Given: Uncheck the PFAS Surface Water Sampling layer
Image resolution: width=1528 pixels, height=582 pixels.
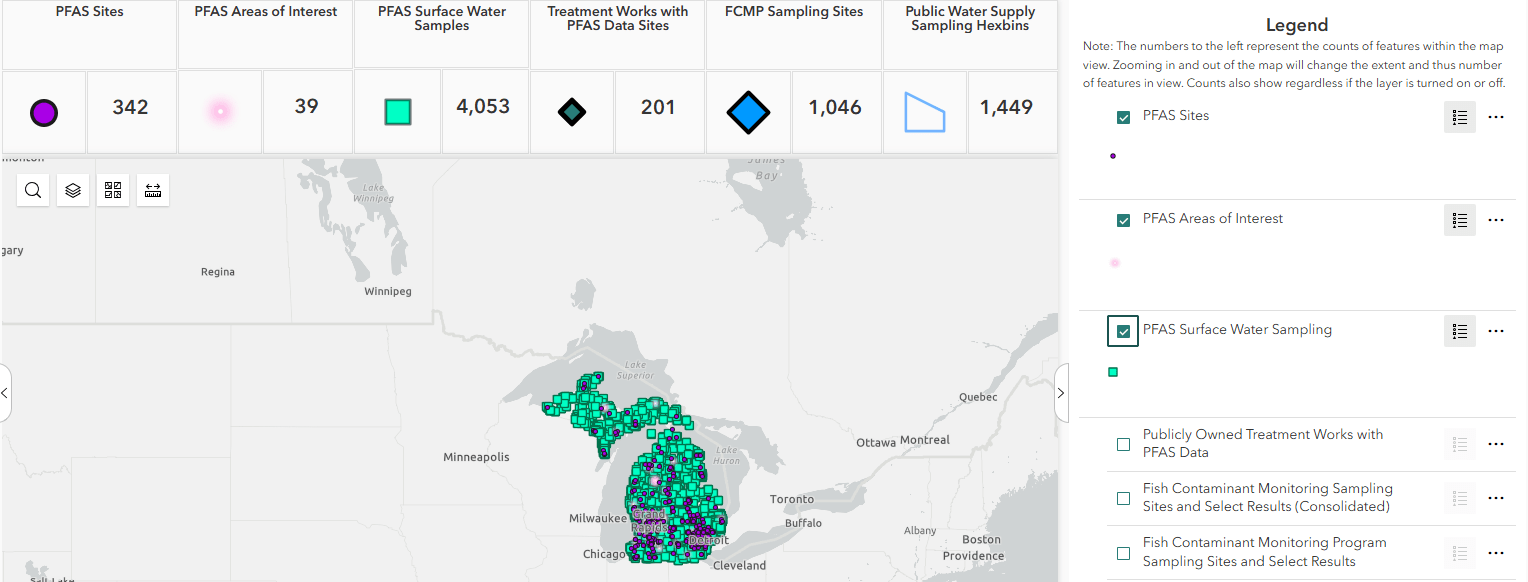Looking at the screenshot, I should pyautogui.click(x=1124, y=331).
